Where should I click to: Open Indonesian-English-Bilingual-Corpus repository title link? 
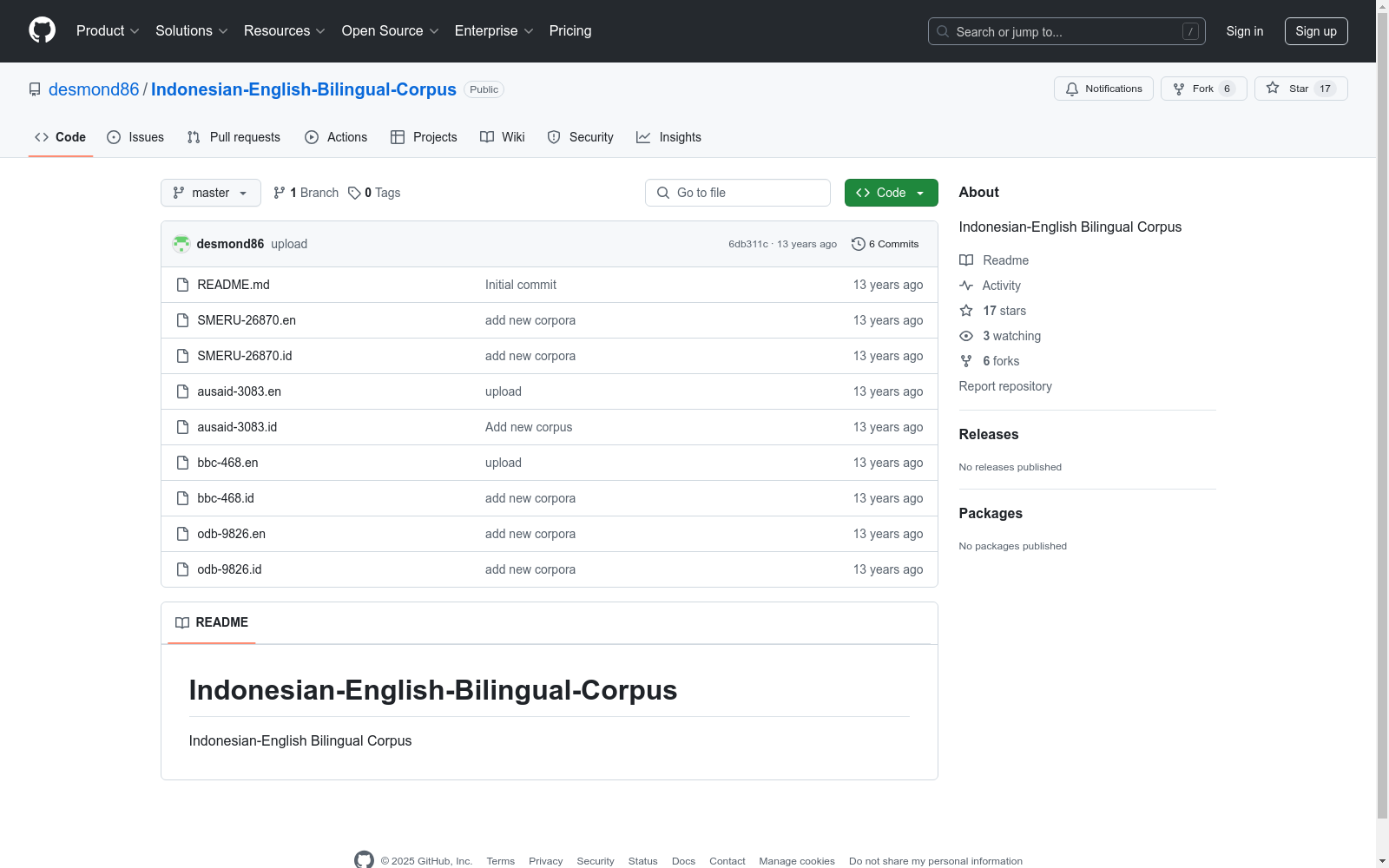tap(304, 89)
